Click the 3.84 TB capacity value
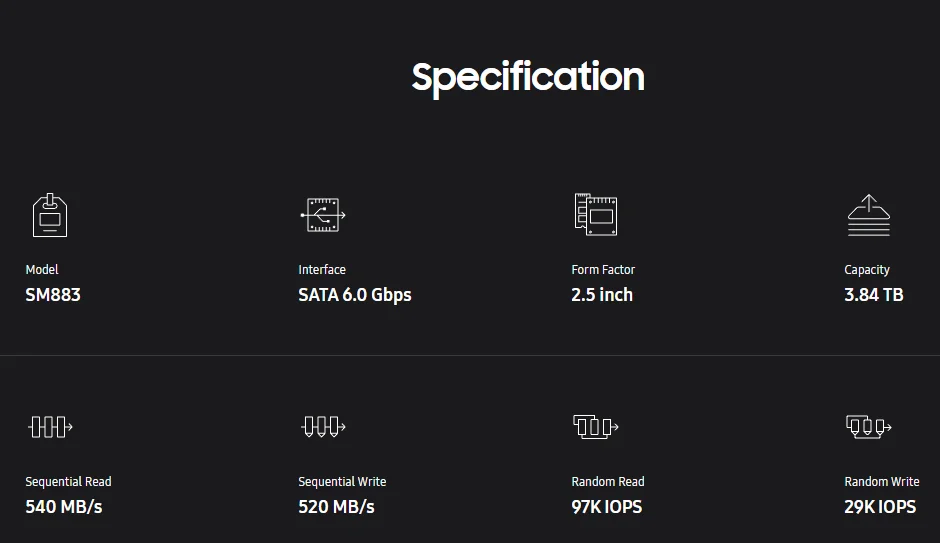This screenshot has height=543, width=940. click(x=874, y=295)
